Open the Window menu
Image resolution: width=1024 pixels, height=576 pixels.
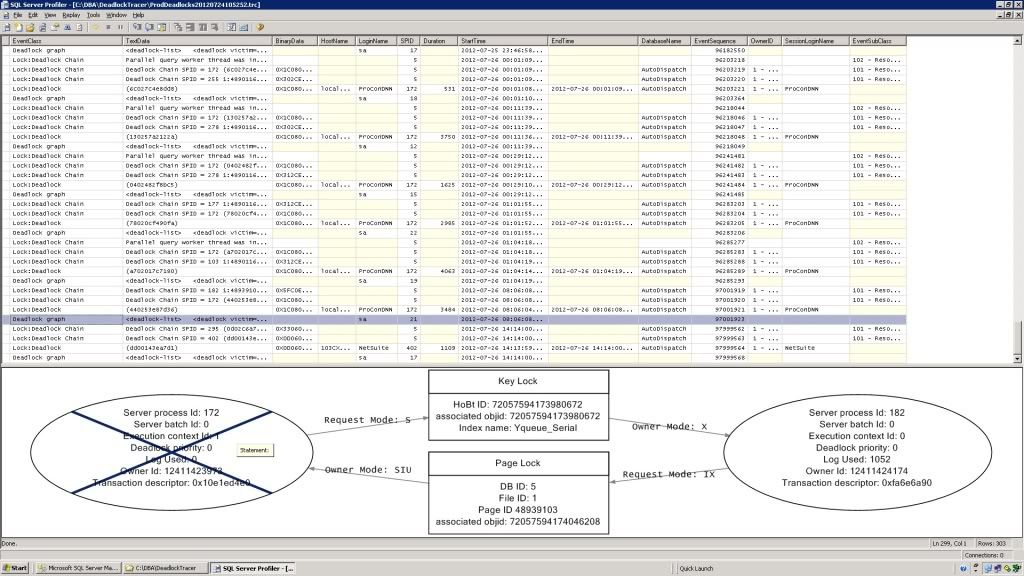[x=116, y=15]
